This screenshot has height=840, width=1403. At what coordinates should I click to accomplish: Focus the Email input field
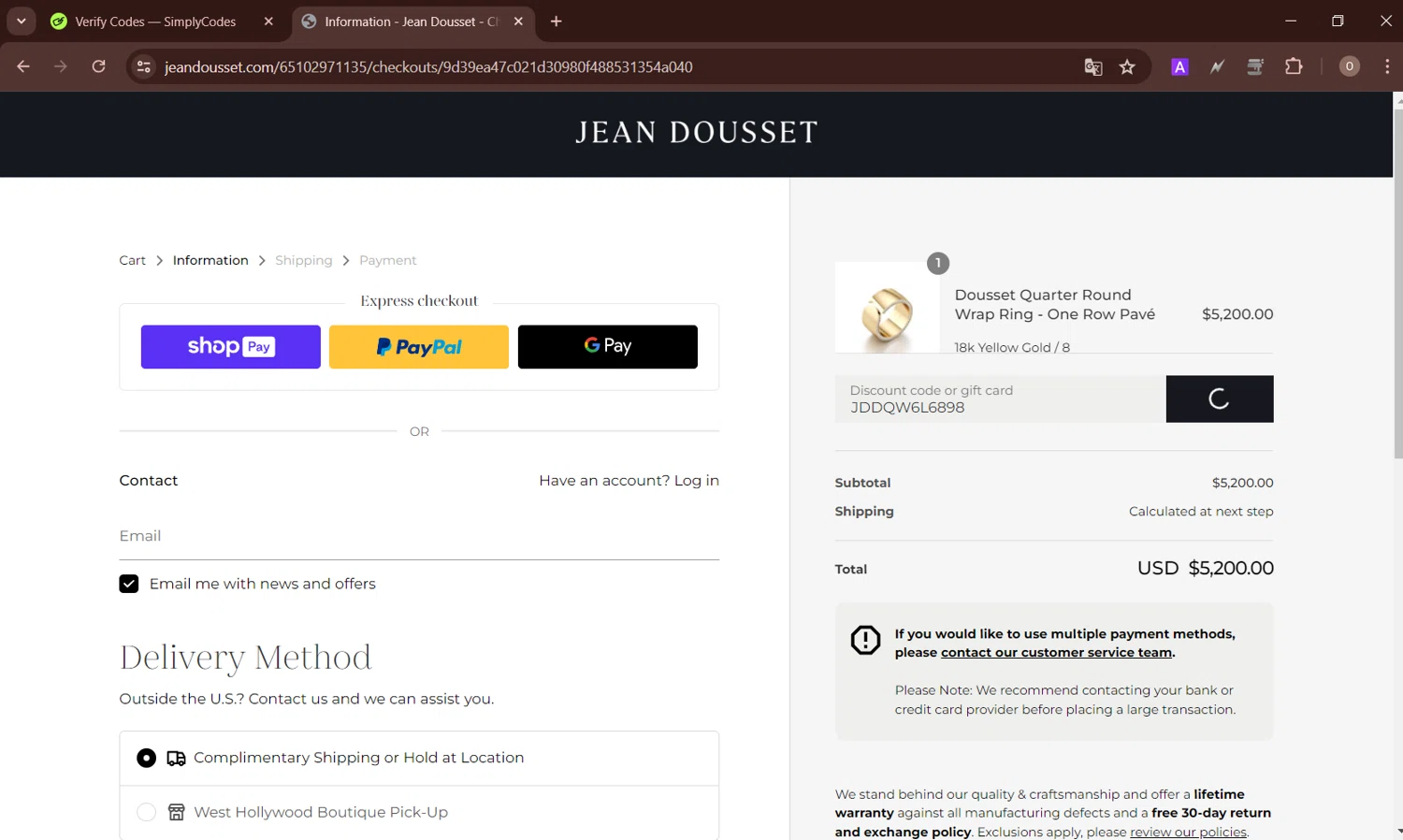419,536
